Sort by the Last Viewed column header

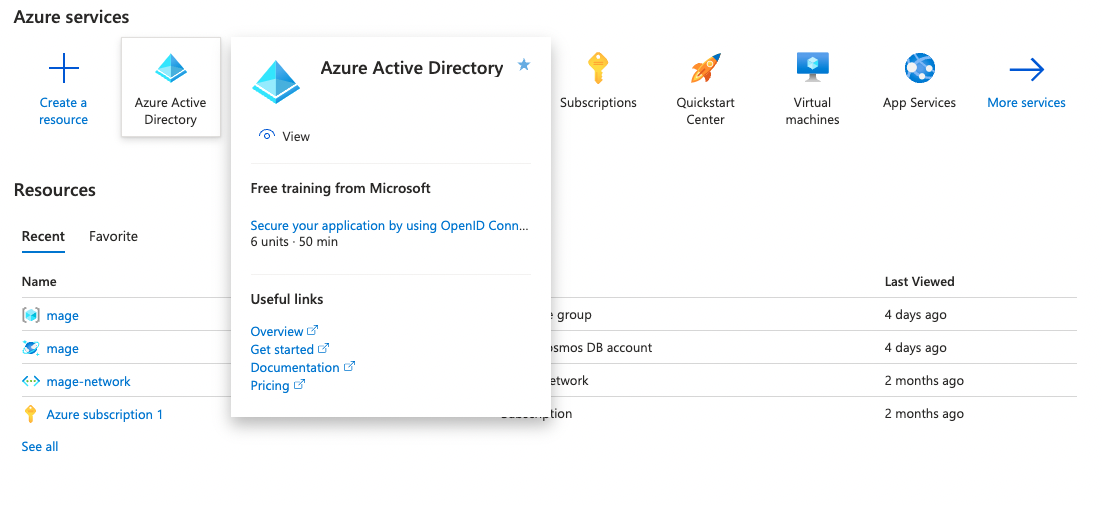[919, 282]
